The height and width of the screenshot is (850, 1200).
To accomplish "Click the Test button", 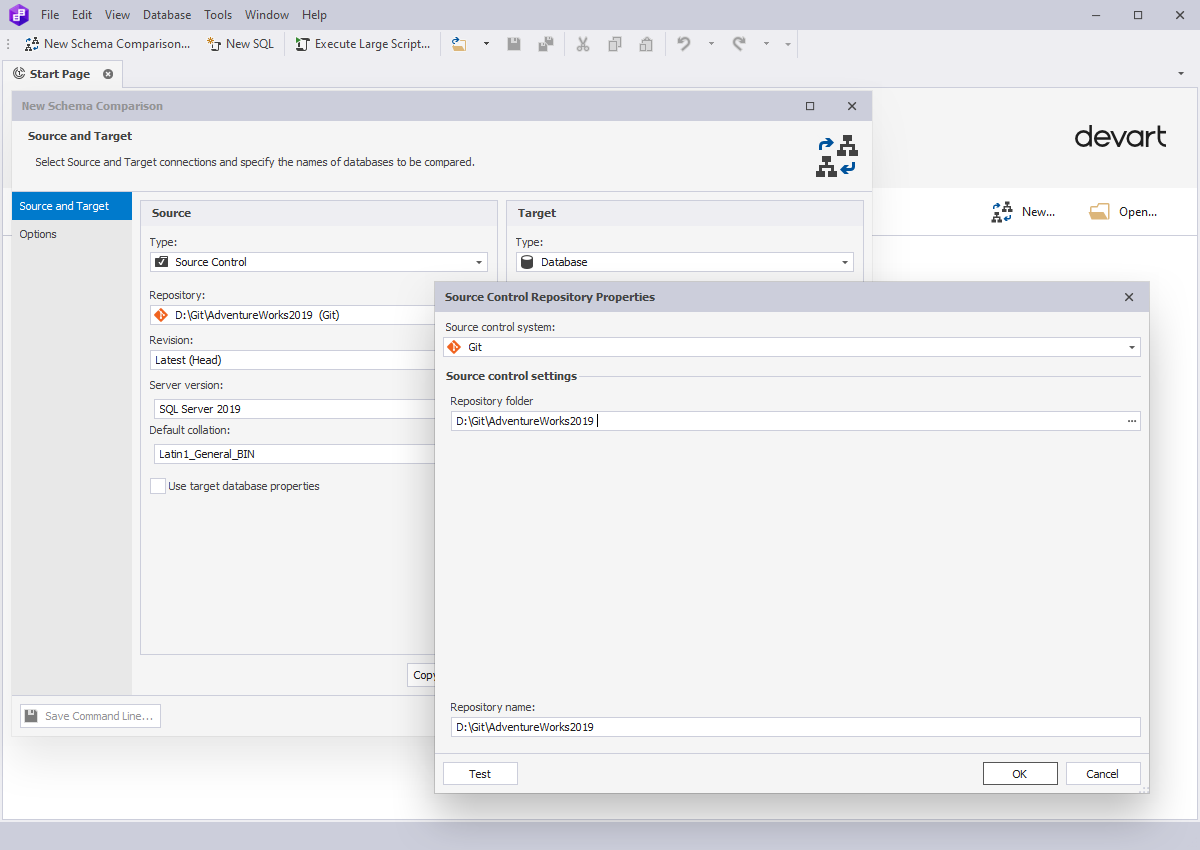I will point(480,773).
